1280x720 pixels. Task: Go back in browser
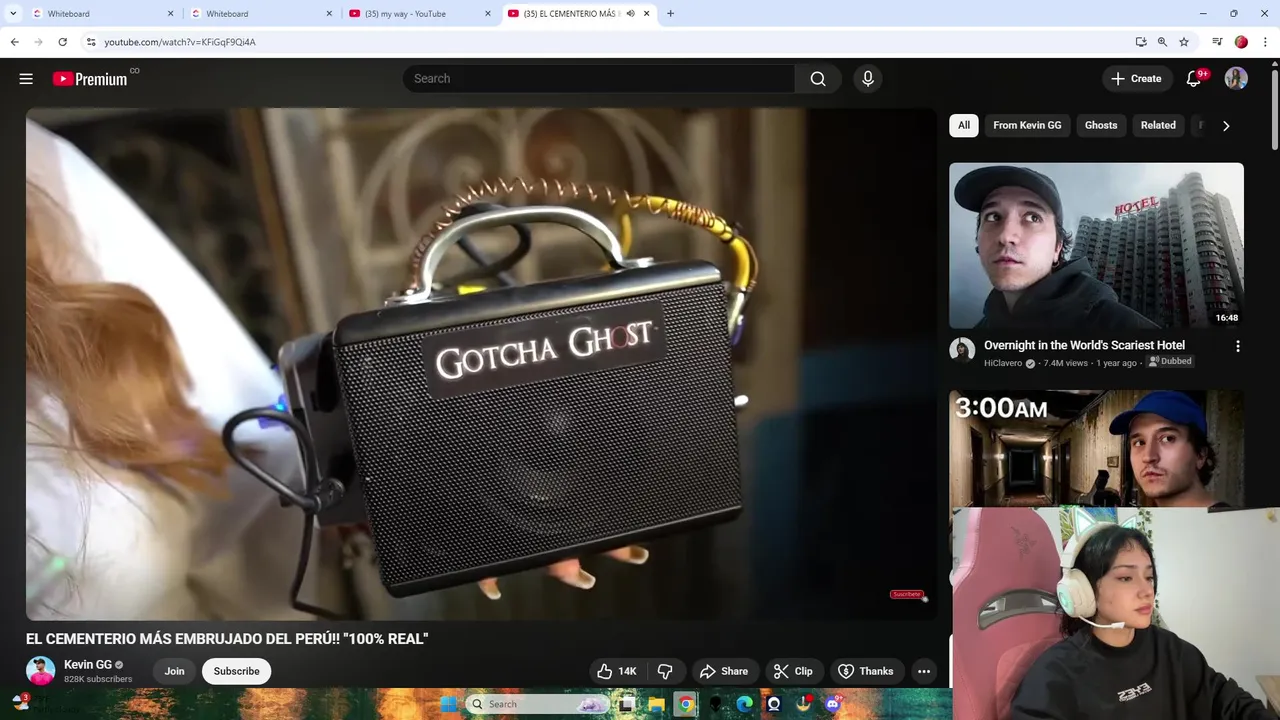coord(14,42)
